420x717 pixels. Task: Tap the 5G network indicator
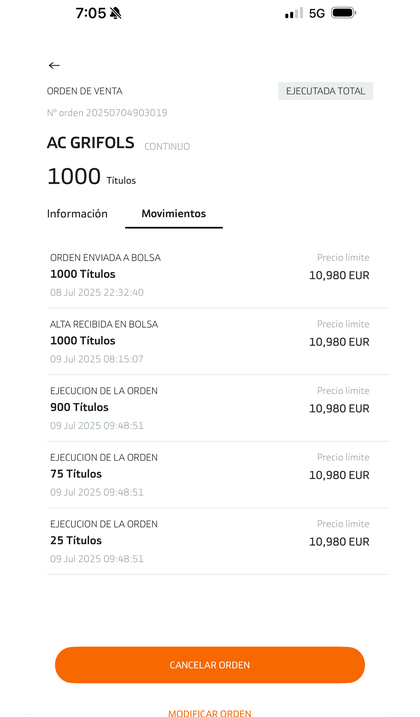(317, 13)
